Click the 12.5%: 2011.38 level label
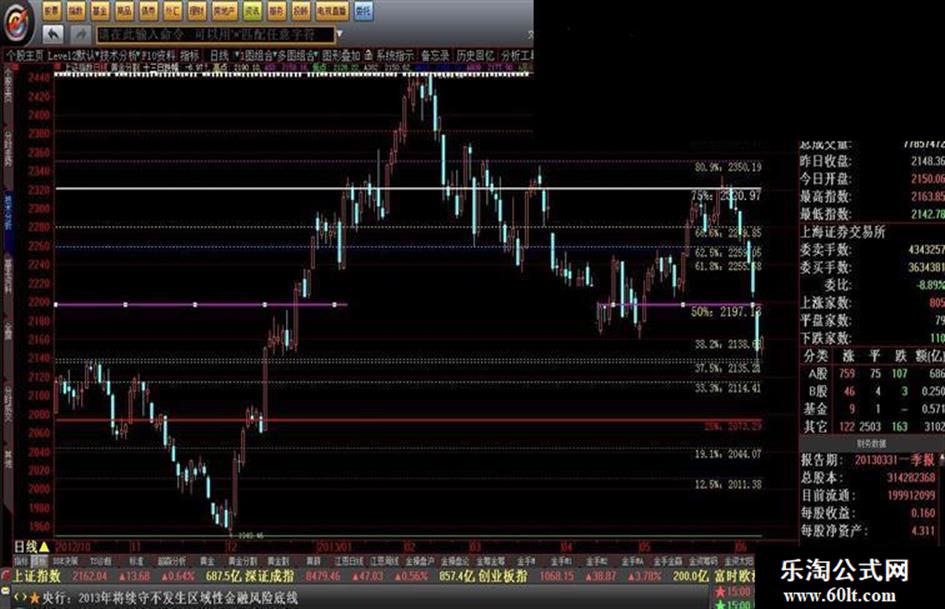Image resolution: width=945 pixels, height=609 pixels. point(727,484)
